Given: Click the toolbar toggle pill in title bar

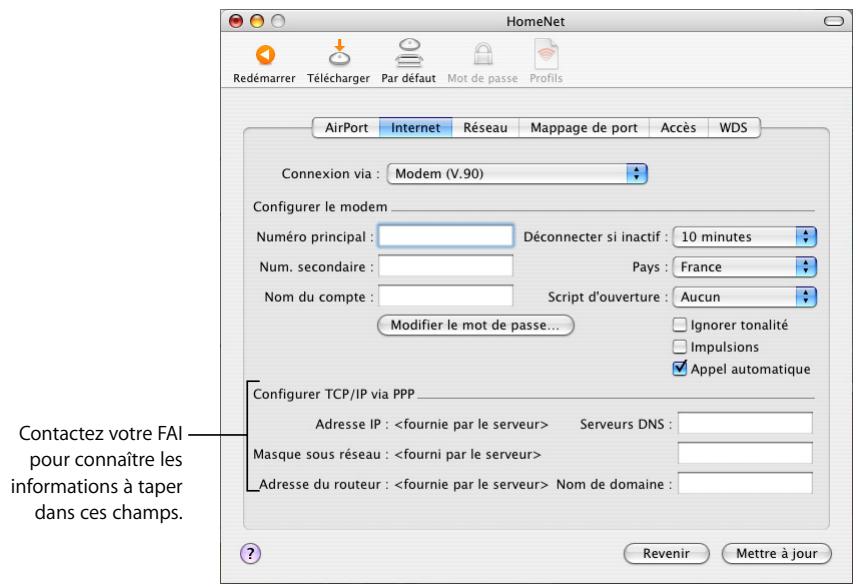Looking at the screenshot, I should pos(834,21).
